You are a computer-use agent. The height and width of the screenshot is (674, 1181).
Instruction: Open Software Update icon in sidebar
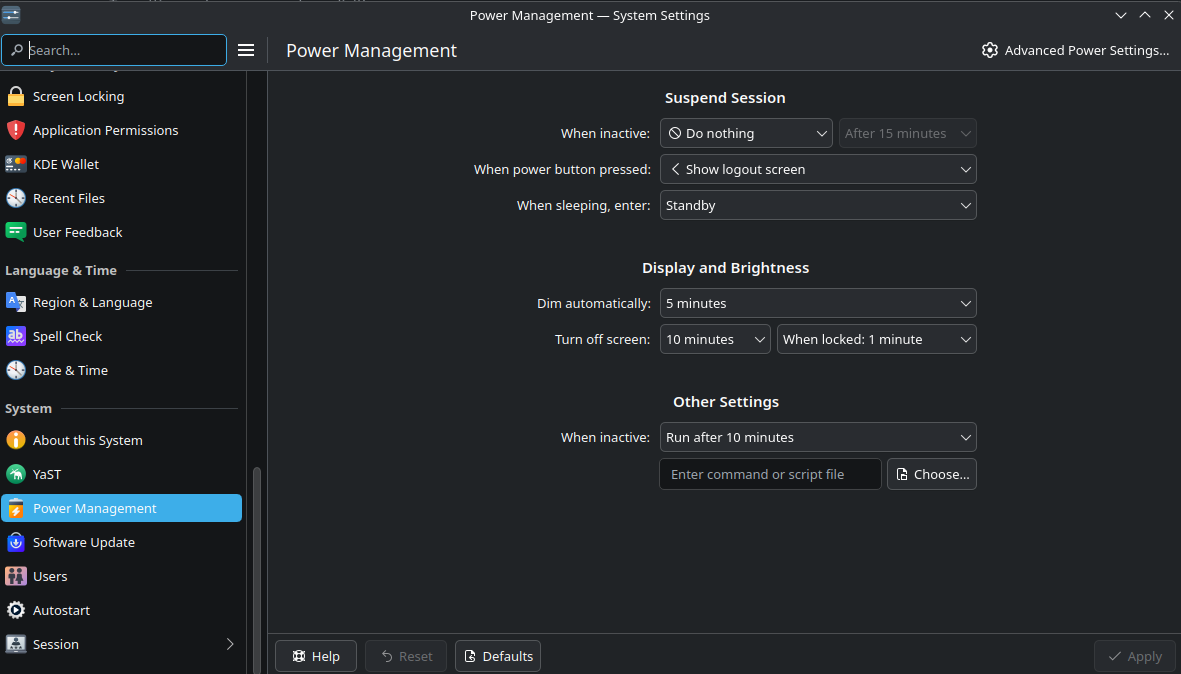click(16, 543)
